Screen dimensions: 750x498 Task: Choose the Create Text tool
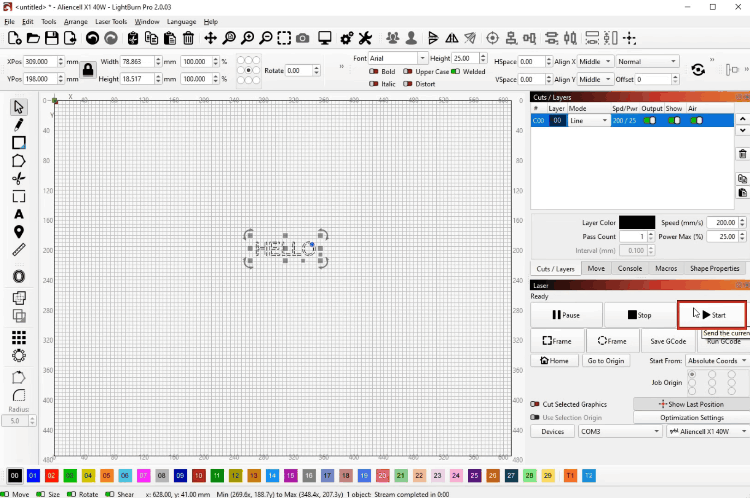[x=18, y=213]
